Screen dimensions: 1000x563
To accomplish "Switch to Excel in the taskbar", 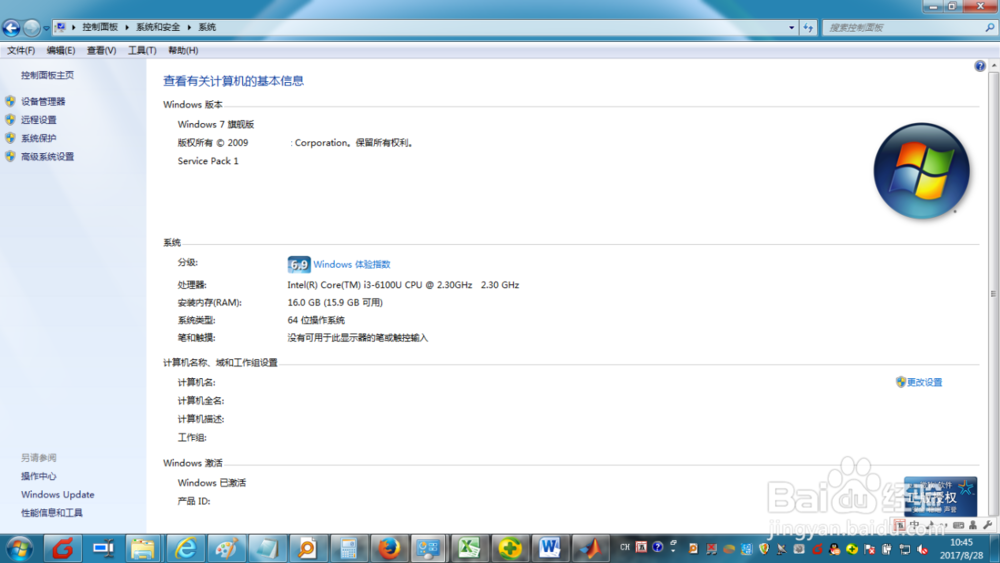I will (469, 548).
